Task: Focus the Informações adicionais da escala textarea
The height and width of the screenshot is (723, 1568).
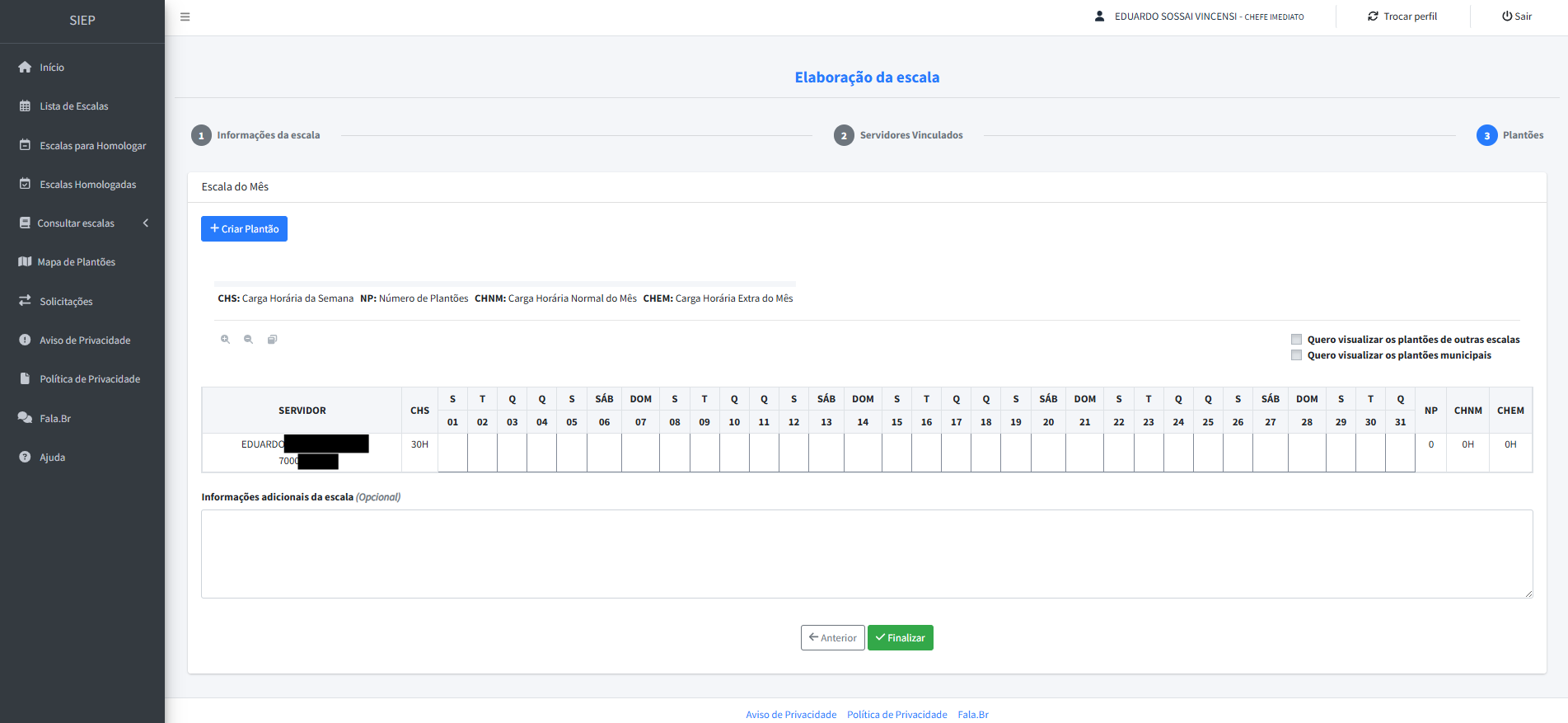Action: pyautogui.click(x=866, y=553)
